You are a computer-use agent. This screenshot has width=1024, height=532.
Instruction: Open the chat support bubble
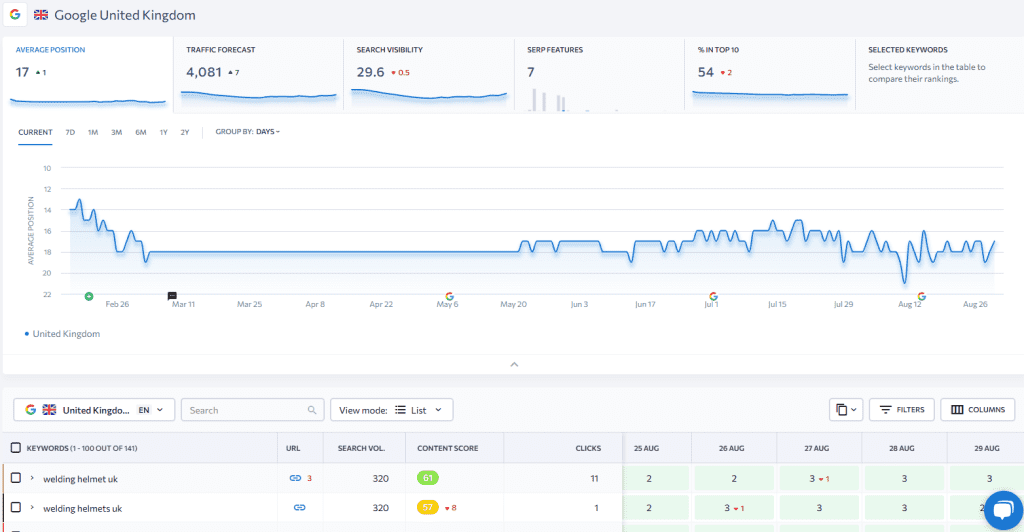coord(1003,510)
